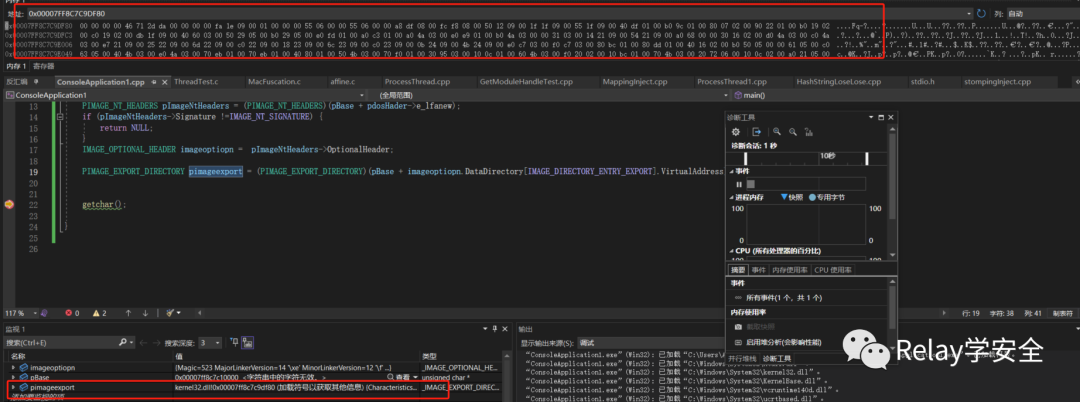Go to previous issue with up arrow
Image resolution: width=1080 pixels, height=402 pixels.
[128, 313]
